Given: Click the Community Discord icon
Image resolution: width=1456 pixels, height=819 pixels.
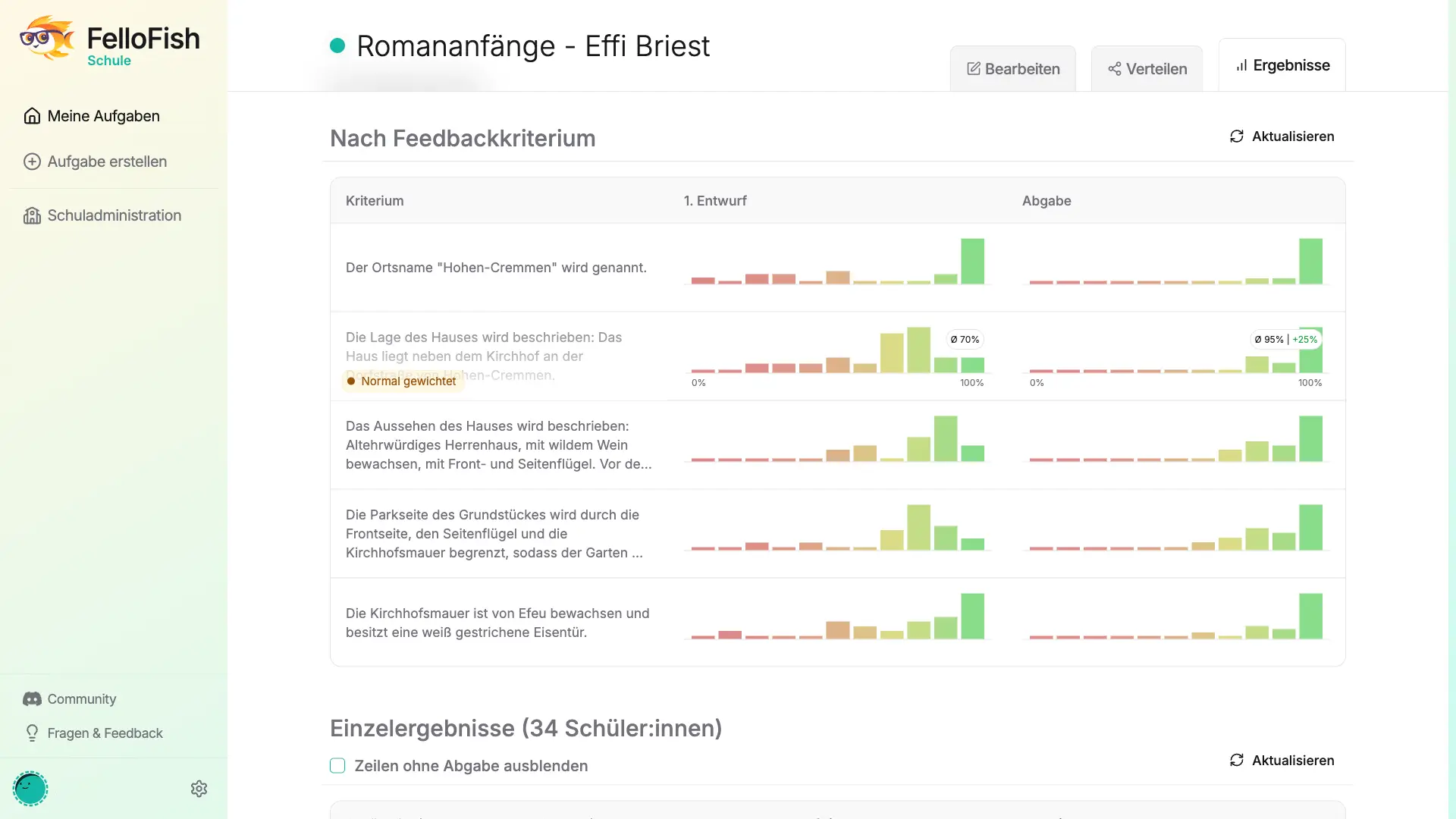Looking at the screenshot, I should (x=32, y=699).
